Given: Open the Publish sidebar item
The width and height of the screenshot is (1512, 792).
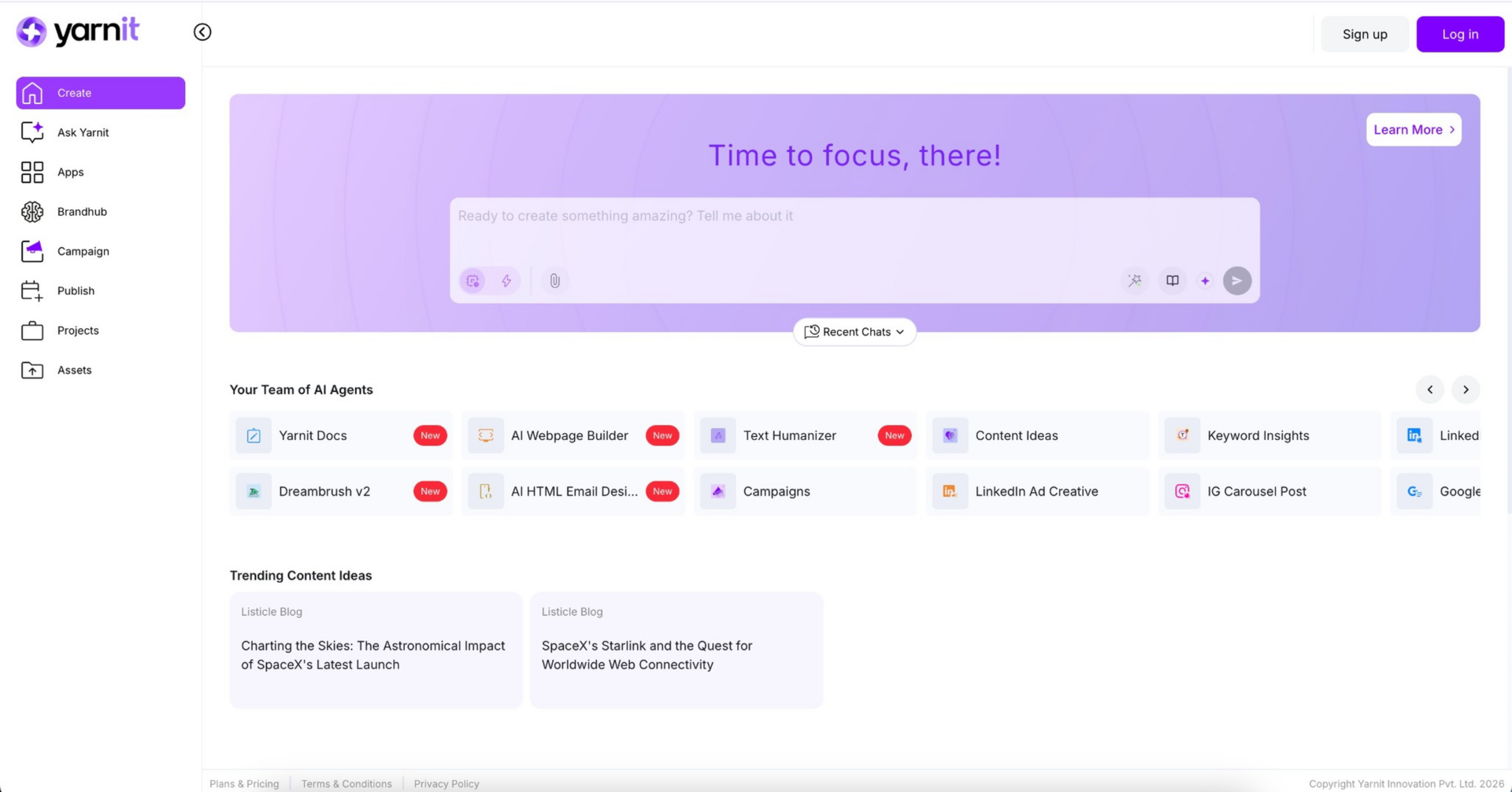Looking at the screenshot, I should [76, 291].
